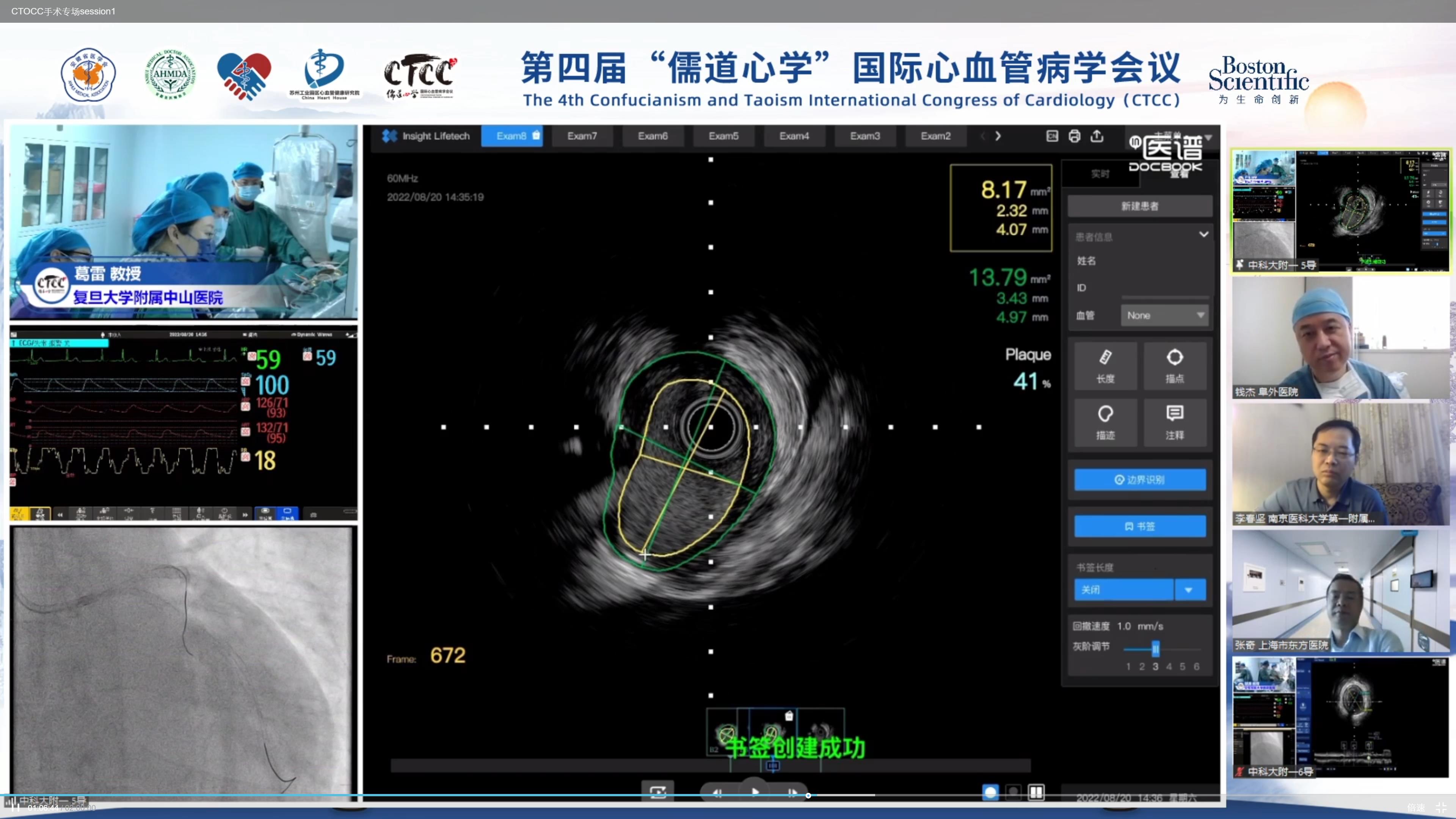
Task: Select the 描迹 contour tracing tool
Action: 1105,422
